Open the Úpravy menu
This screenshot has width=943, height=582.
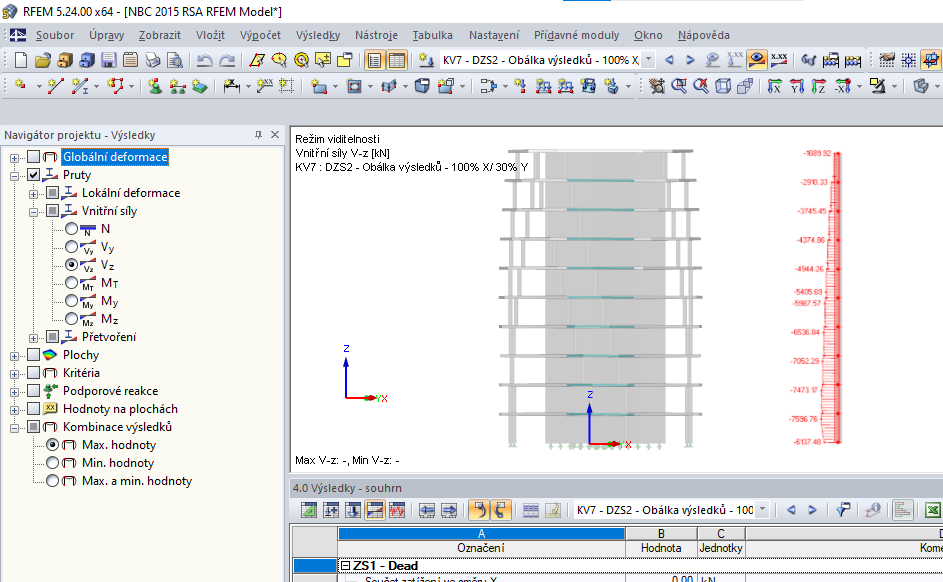pos(106,35)
